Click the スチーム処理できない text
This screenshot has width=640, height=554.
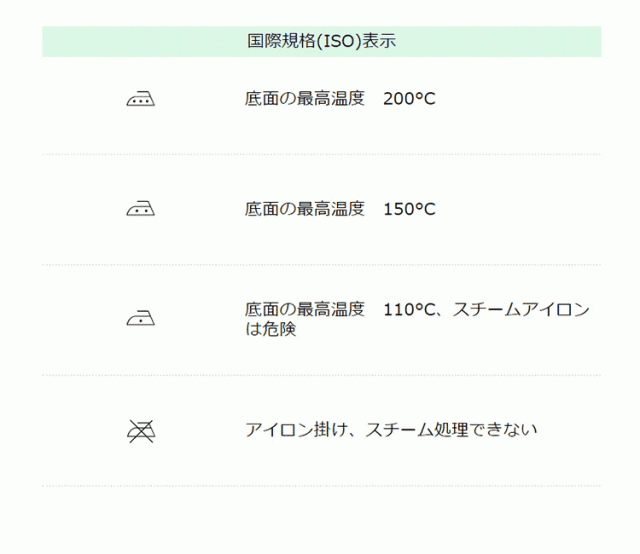451,430
